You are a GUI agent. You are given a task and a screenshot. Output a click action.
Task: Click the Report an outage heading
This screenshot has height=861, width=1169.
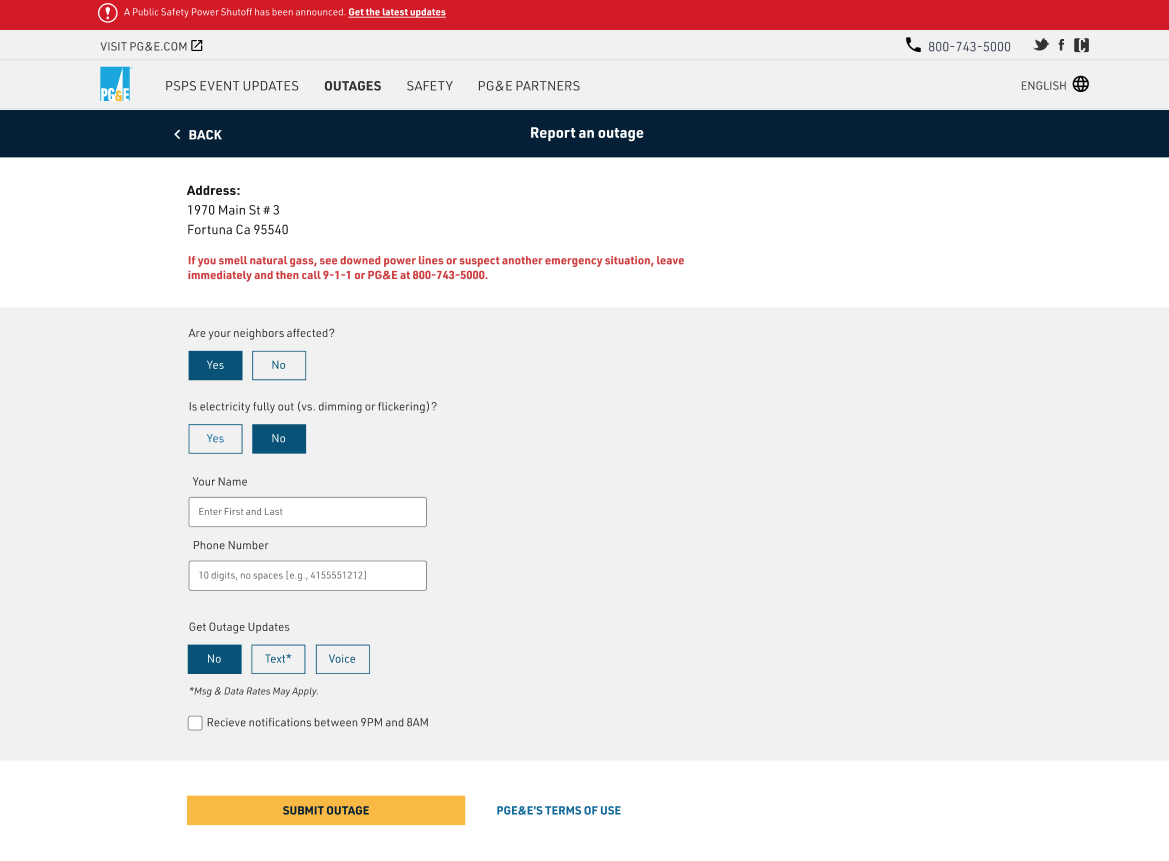click(x=587, y=133)
